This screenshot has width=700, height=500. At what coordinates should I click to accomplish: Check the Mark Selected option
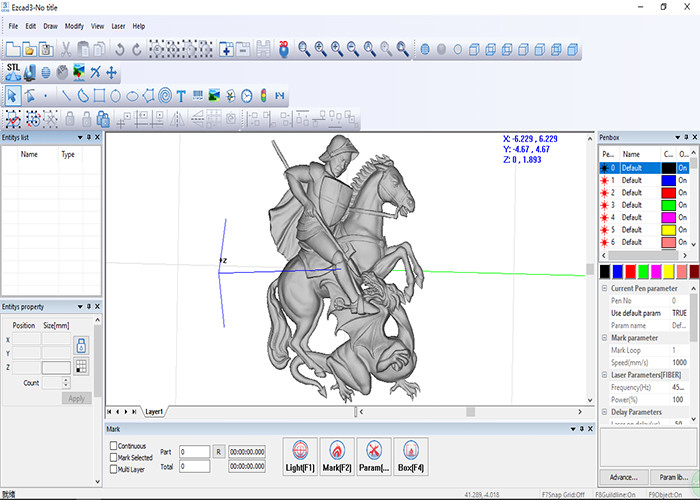(113, 457)
